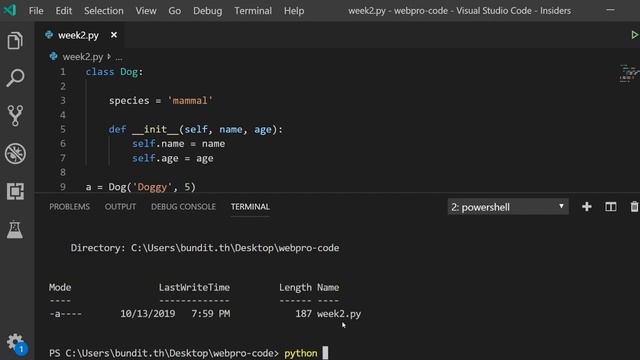
Task: Click 'Mode' column header in terminal
Action: [x=60, y=287]
